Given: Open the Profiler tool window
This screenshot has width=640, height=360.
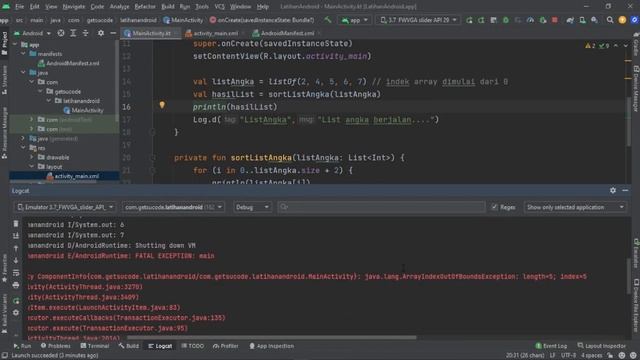Looking at the screenshot, I should [225, 346].
